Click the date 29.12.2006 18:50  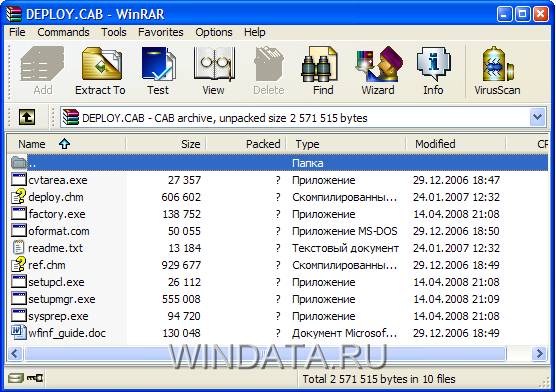click(456, 231)
